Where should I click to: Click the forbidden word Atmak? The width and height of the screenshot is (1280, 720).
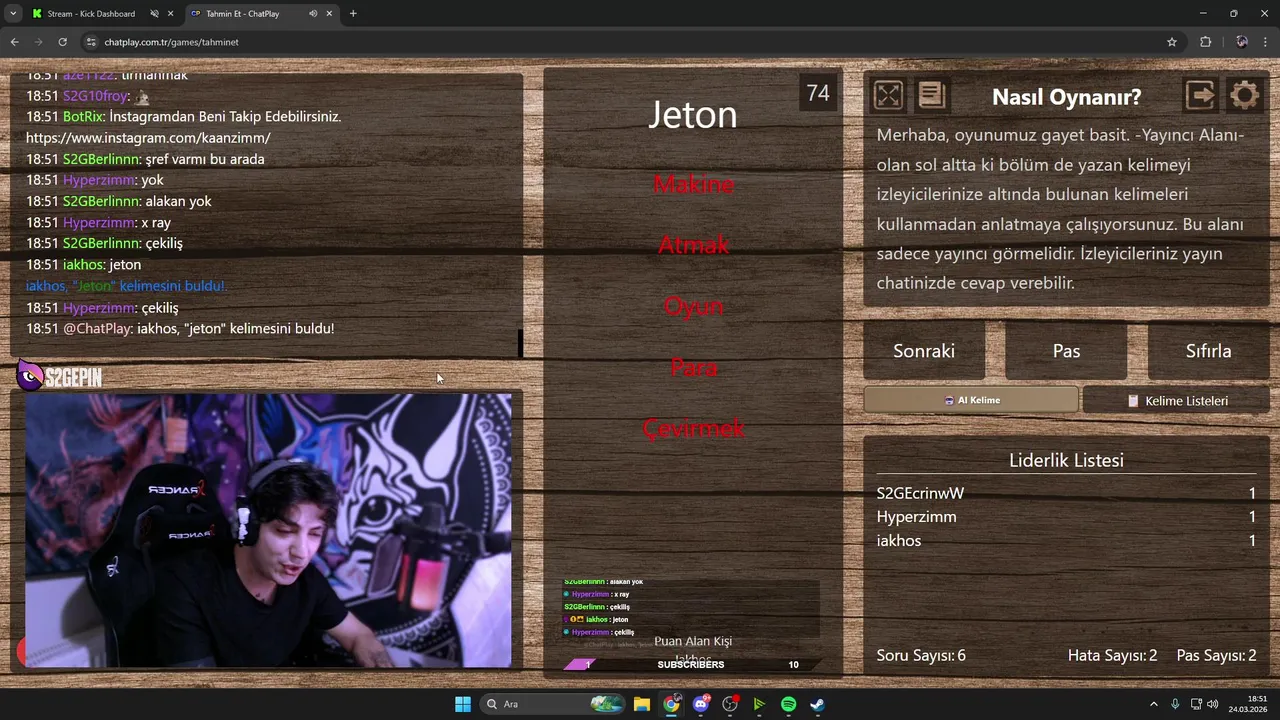[693, 245]
